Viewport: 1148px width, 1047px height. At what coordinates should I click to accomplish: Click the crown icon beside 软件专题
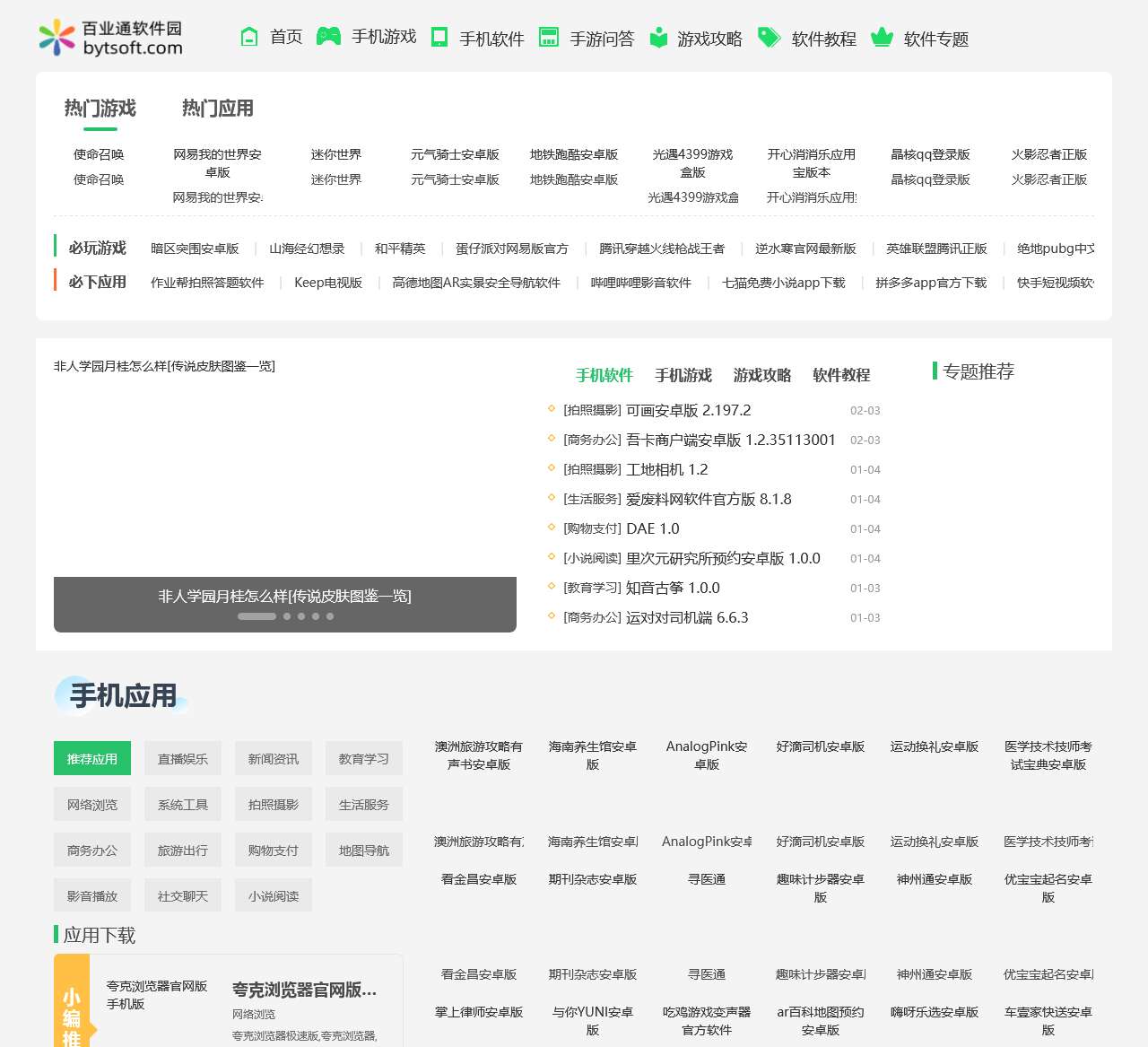coord(883,38)
